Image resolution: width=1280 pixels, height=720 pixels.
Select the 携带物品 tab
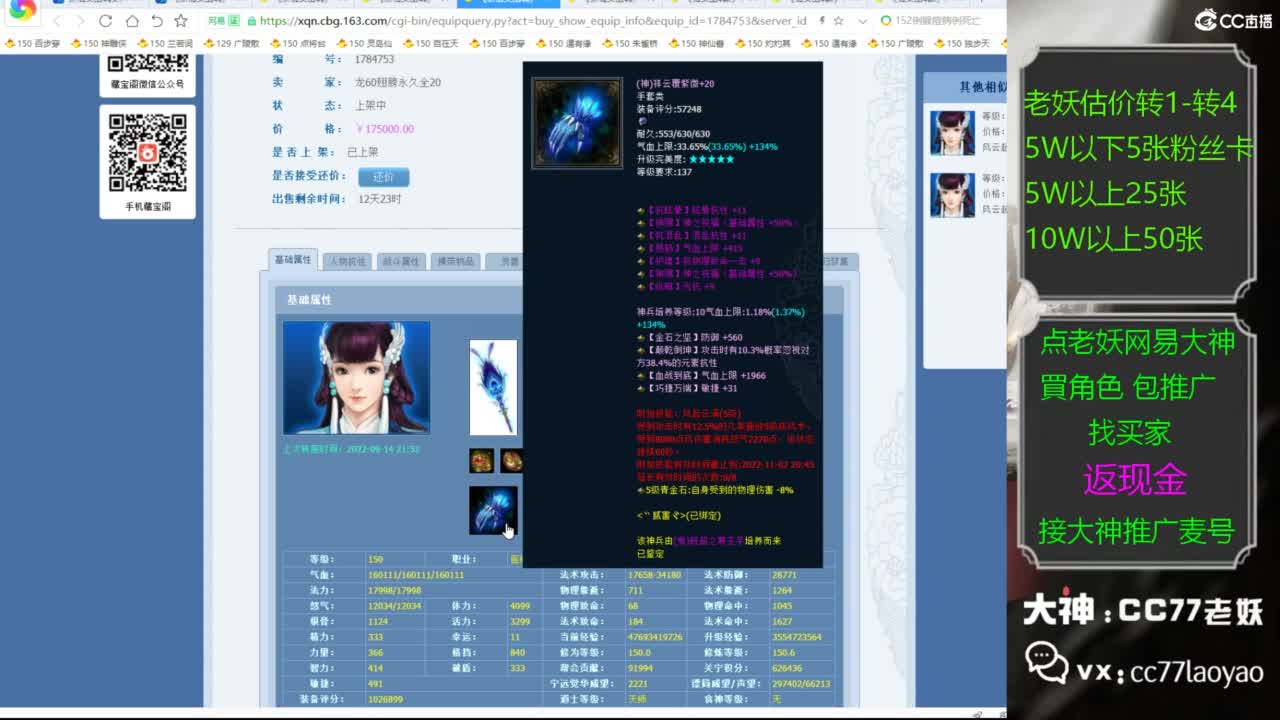[455, 261]
